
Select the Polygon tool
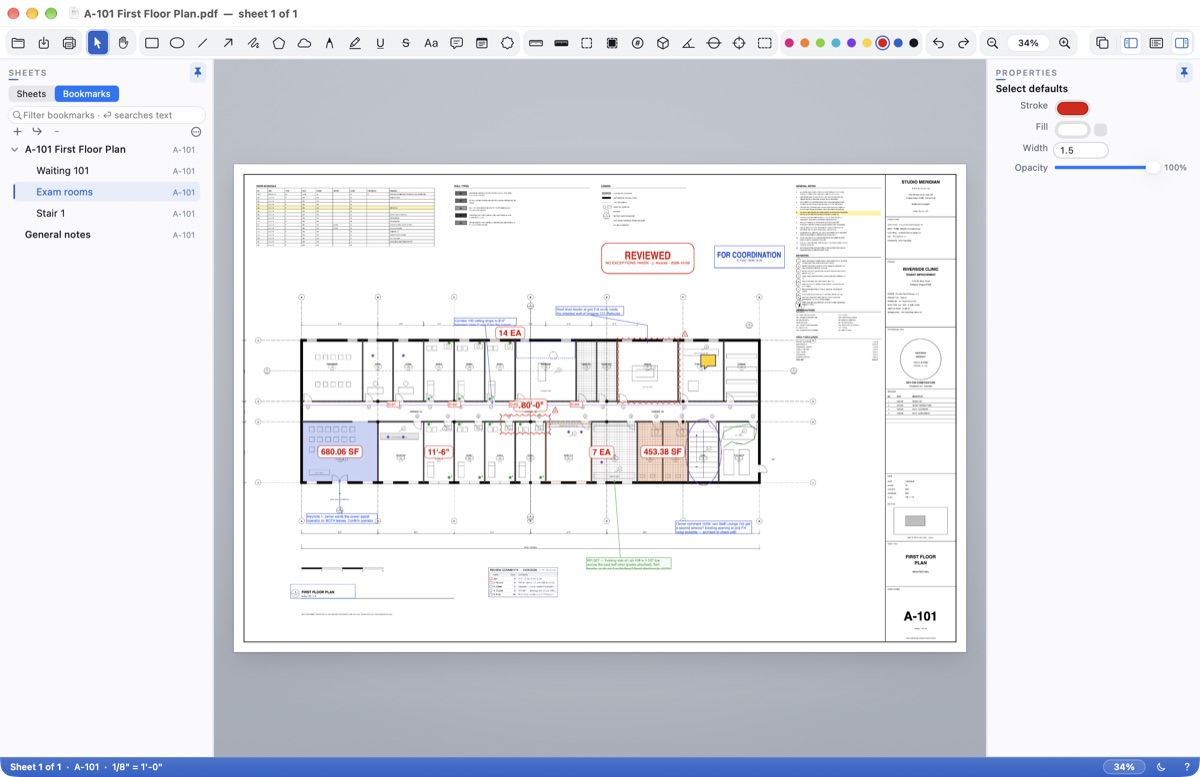[279, 43]
